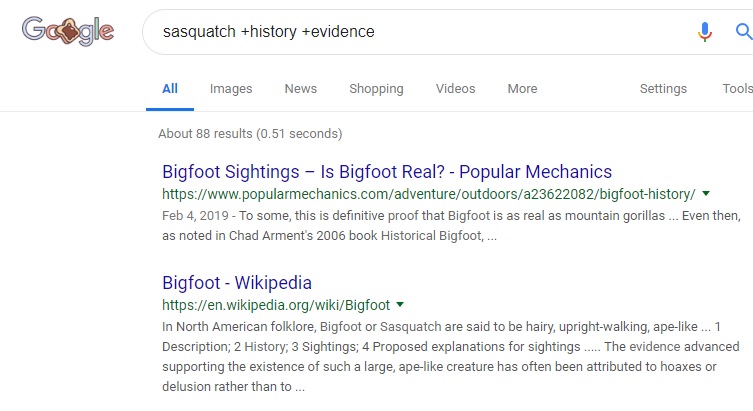
Task: Expand dropdown arrow beside en.wikipedia.org URL
Action: [400, 304]
